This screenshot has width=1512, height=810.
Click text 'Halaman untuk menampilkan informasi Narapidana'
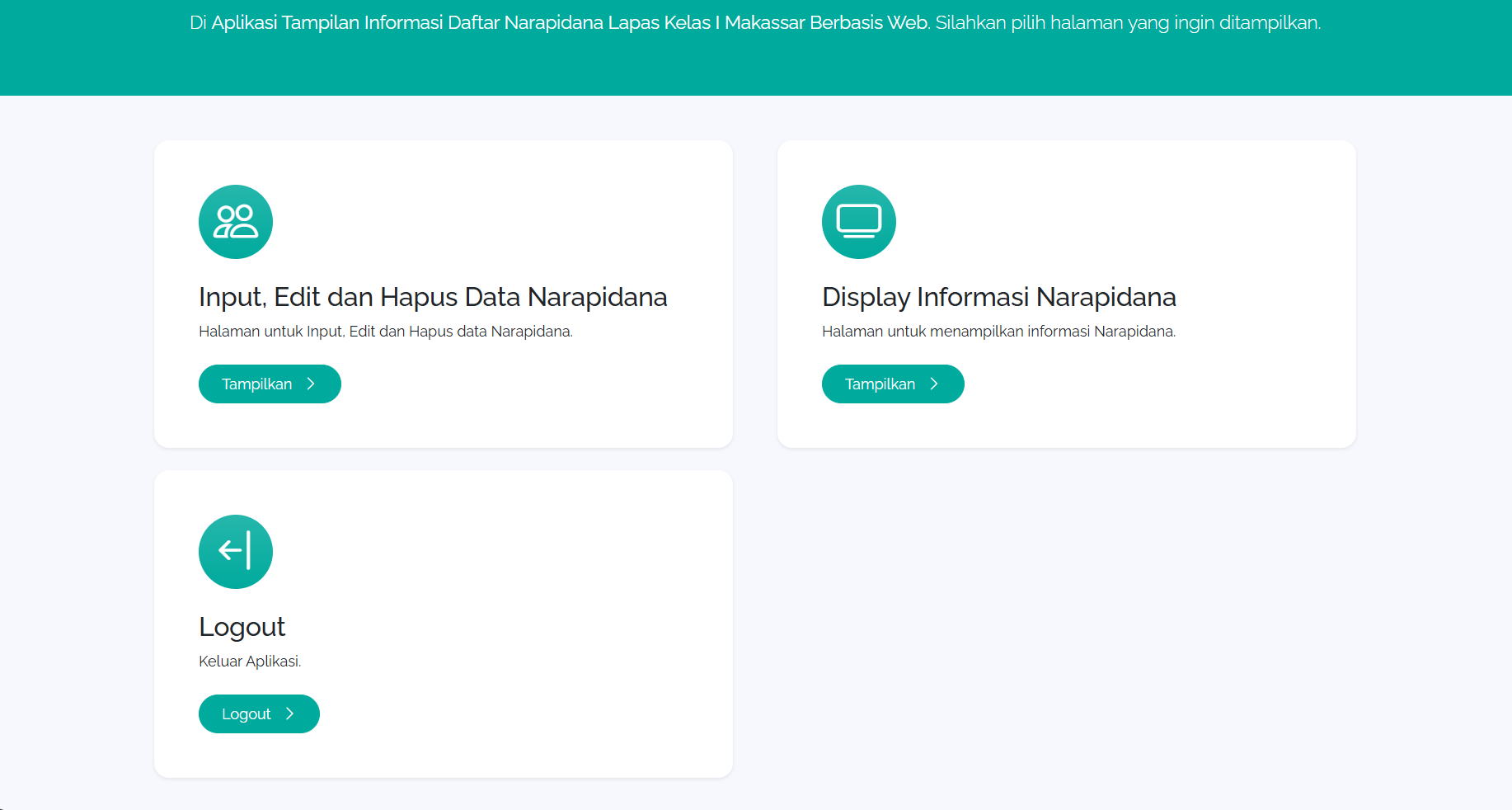[998, 332]
